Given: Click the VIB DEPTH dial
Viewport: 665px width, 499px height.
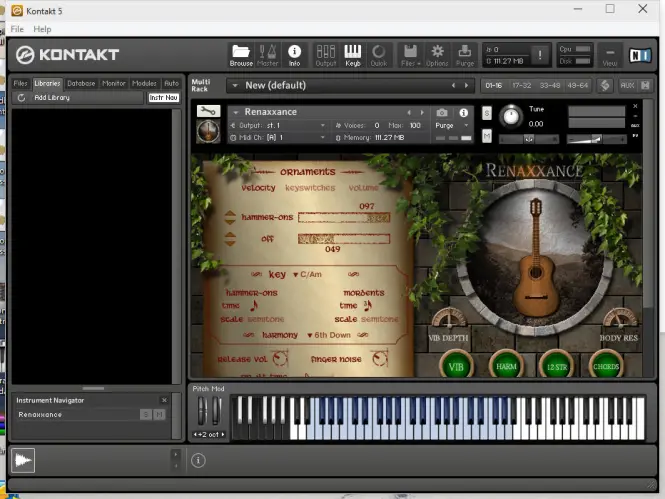Looking at the screenshot, I should (x=449, y=319).
